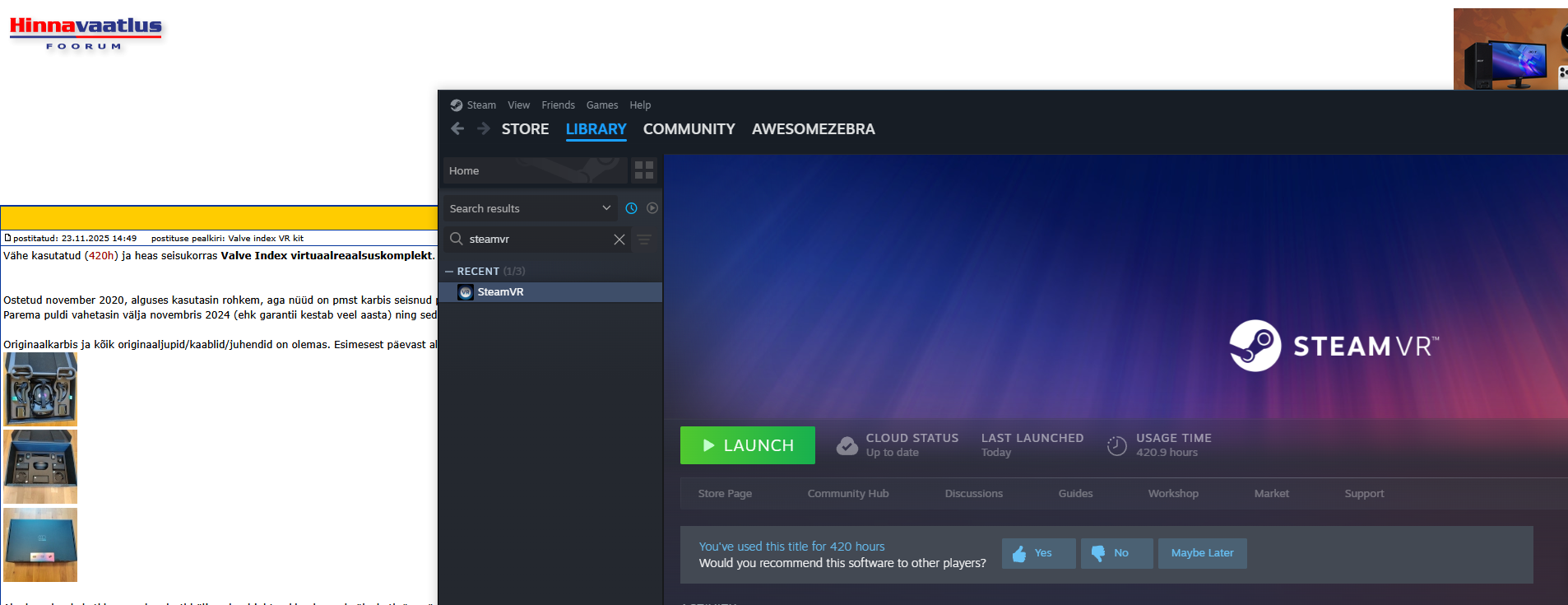The height and width of the screenshot is (605, 1568).
Task: Collapse the RECENT section in library list
Action: tap(449, 272)
